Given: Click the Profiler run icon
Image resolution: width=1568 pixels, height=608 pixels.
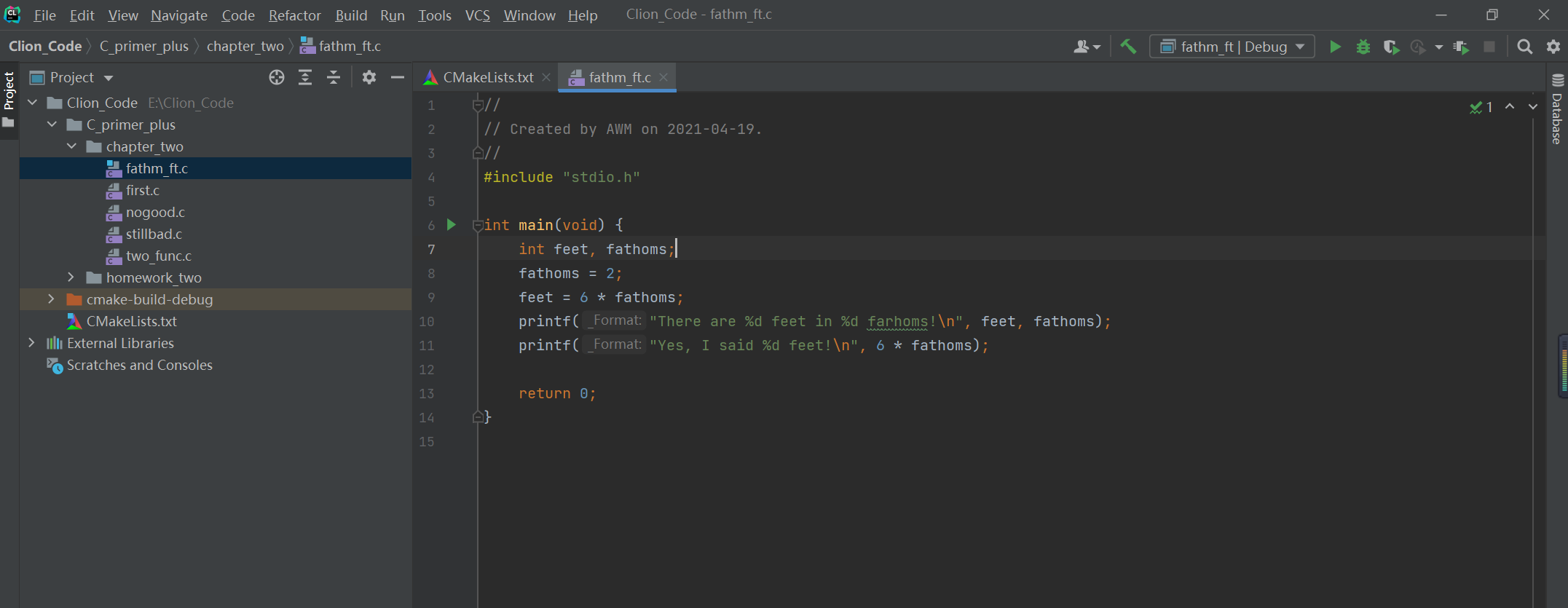Looking at the screenshot, I should point(1417,47).
